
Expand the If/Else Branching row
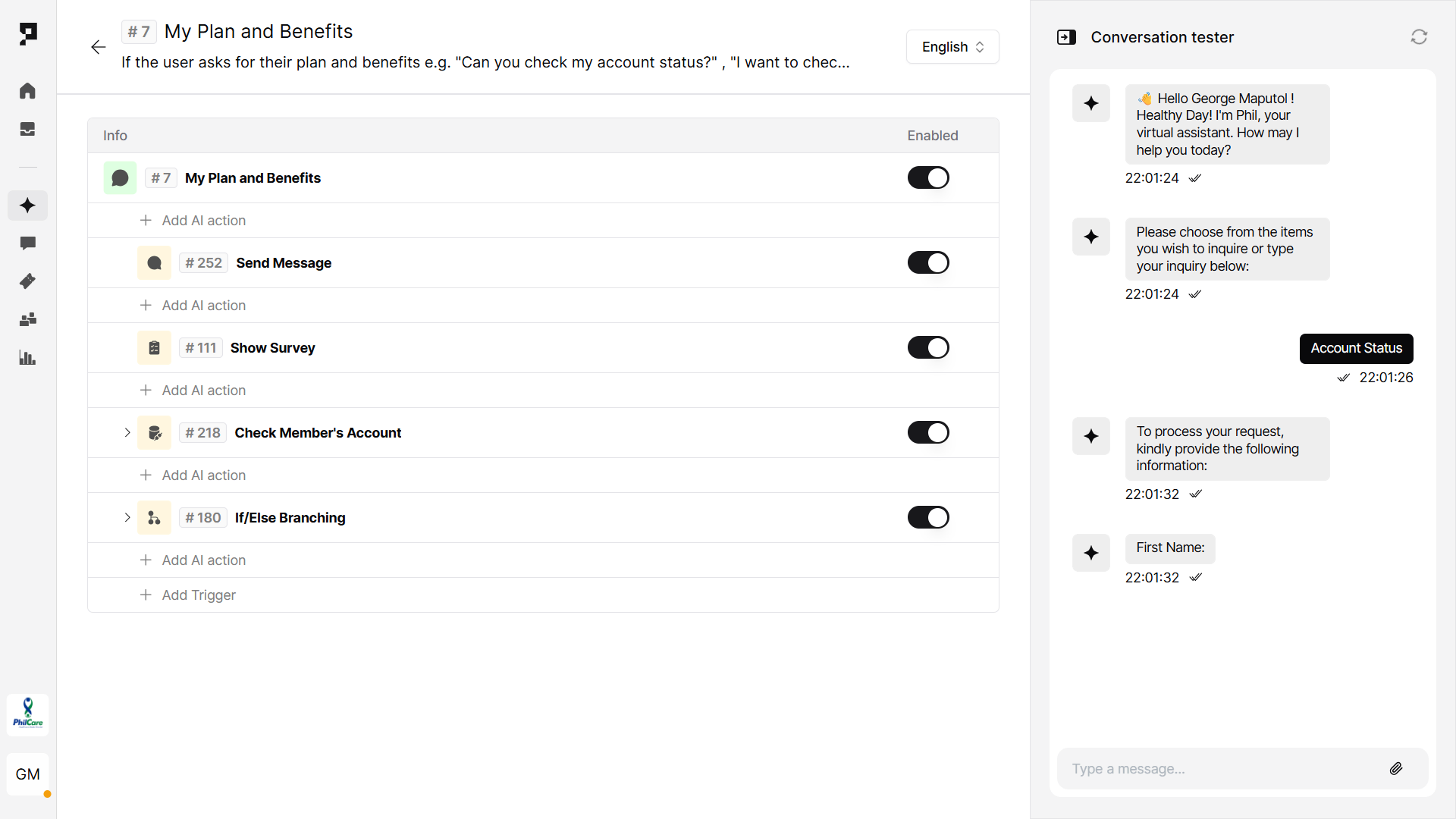click(127, 518)
